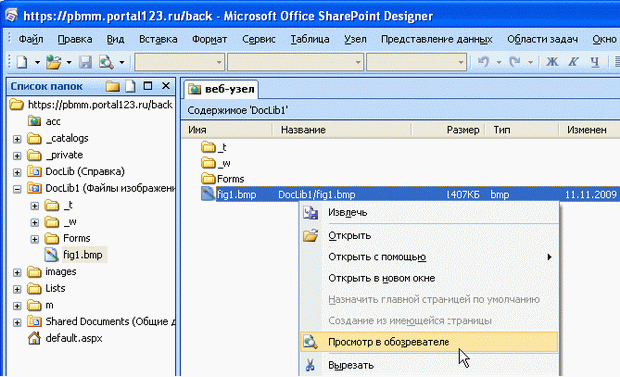Open the Области задач menu

point(542,39)
